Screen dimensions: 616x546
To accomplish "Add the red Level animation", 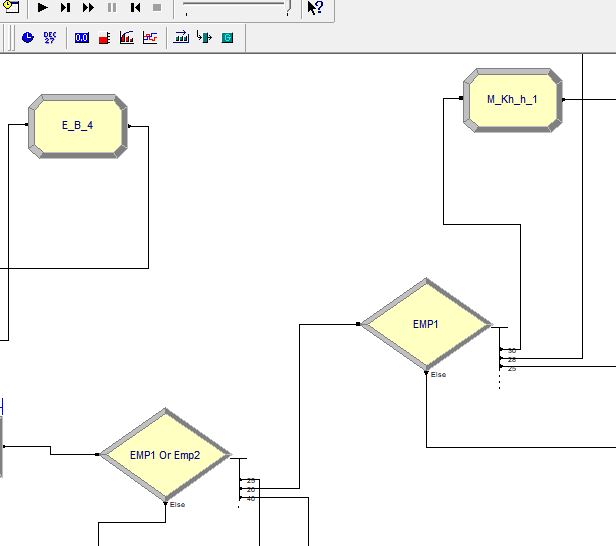I will coord(104,38).
